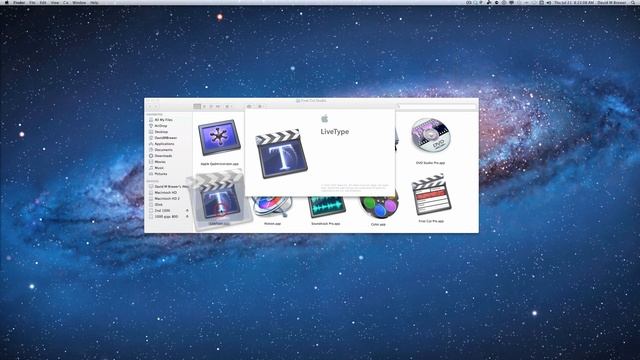Image resolution: width=640 pixels, height=360 pixels.
Task: Click the Quick Look eye button
Action: 249,107
